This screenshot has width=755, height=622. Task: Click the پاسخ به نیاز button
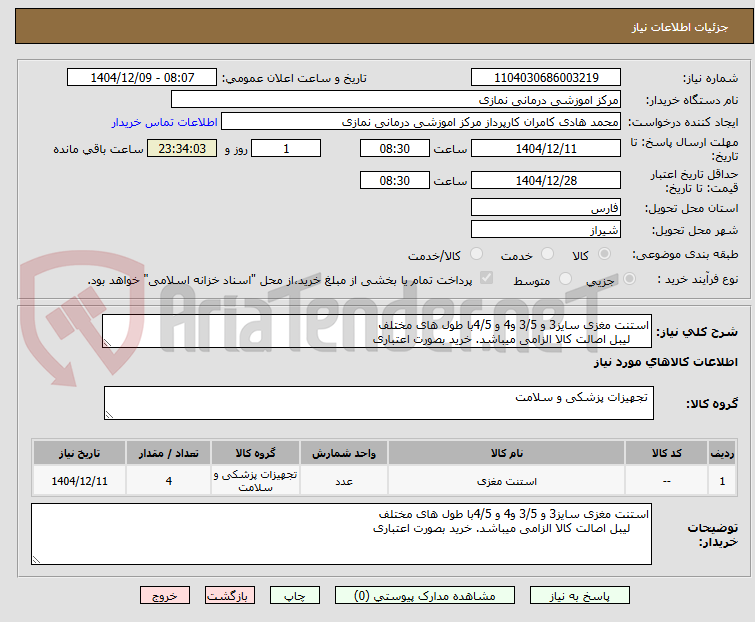[579, 596]
